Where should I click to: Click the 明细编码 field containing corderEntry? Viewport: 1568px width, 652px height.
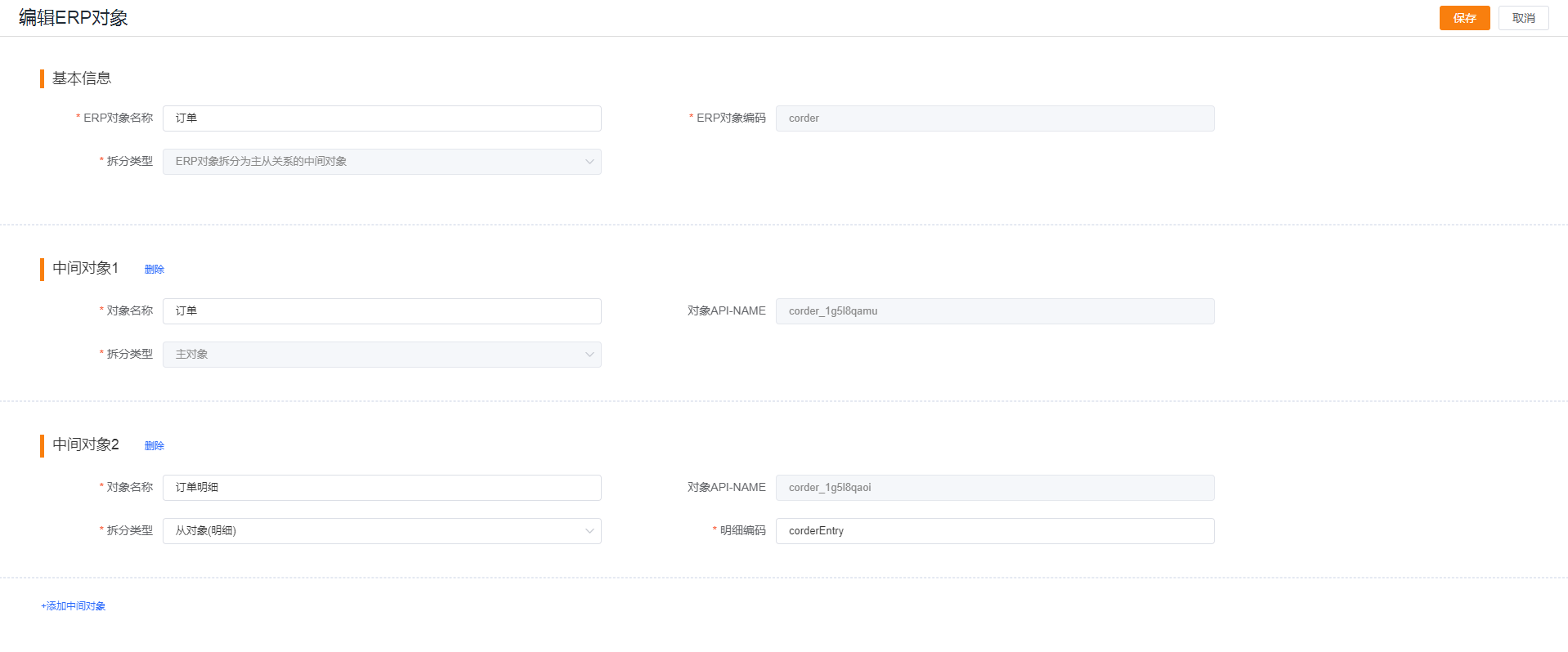click(994, 531)
